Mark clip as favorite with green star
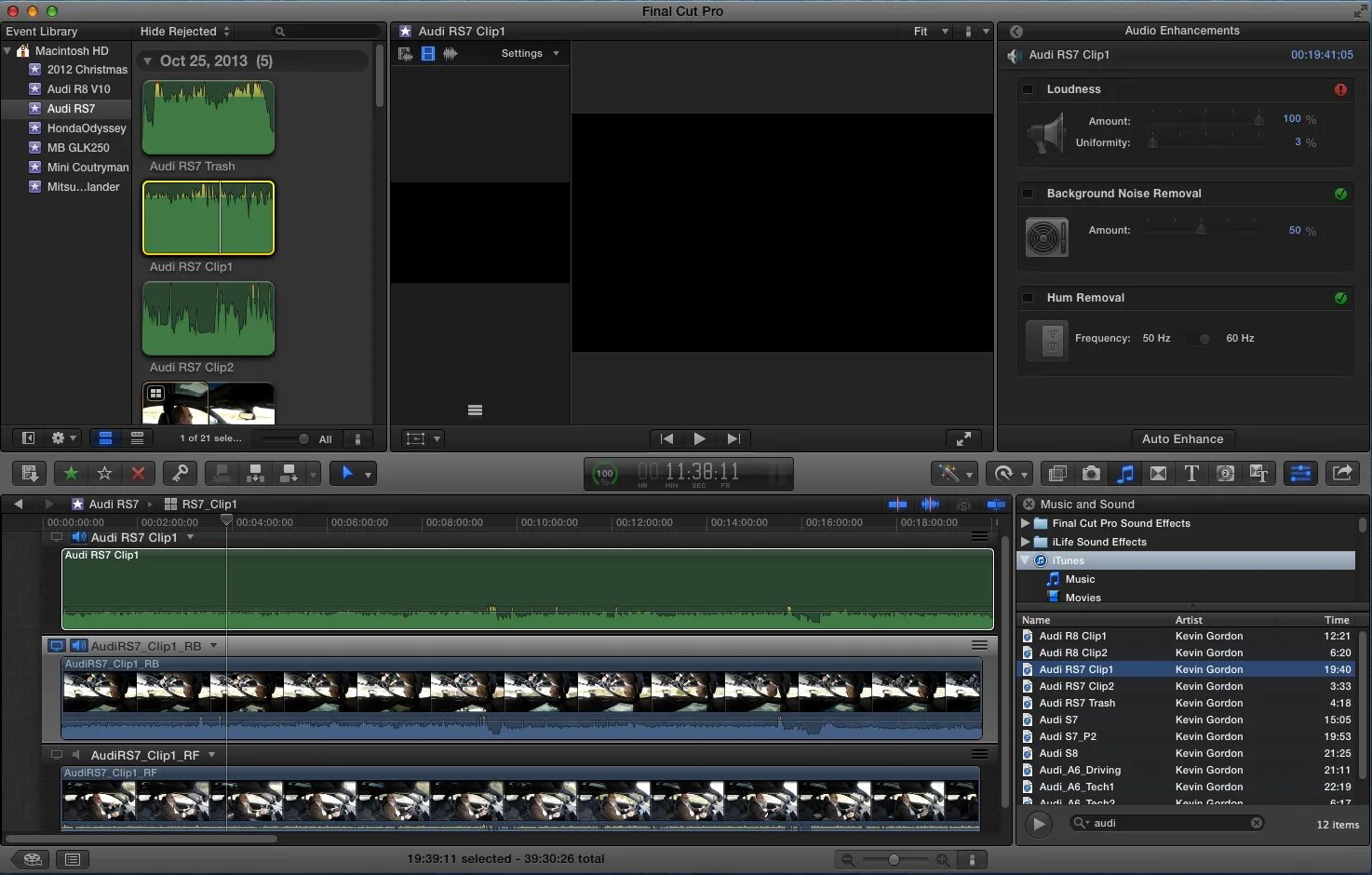This screenshot has width=1372, height=875. [71, 474]
